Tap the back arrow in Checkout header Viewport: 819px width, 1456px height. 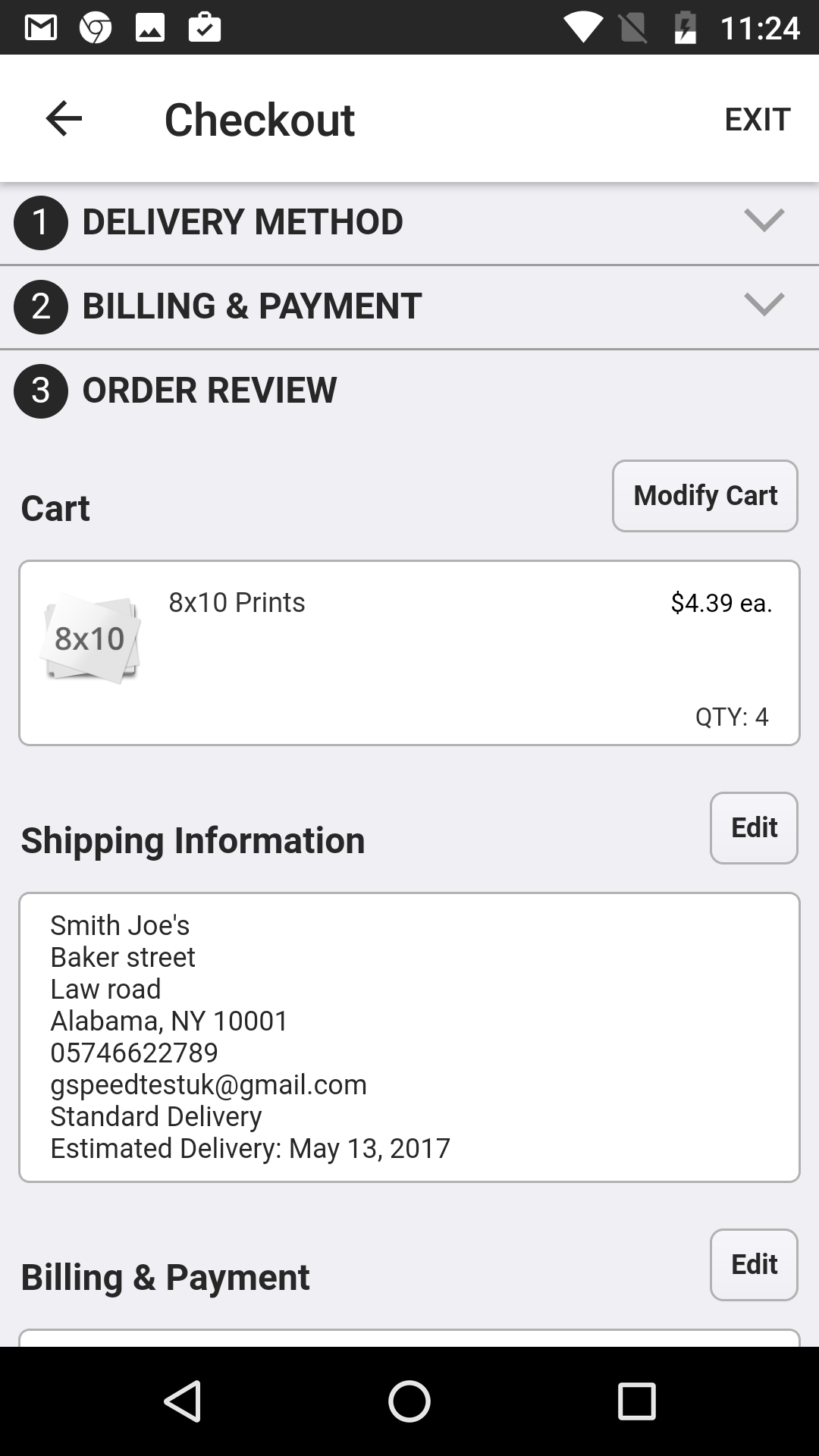tap(64, 119)
